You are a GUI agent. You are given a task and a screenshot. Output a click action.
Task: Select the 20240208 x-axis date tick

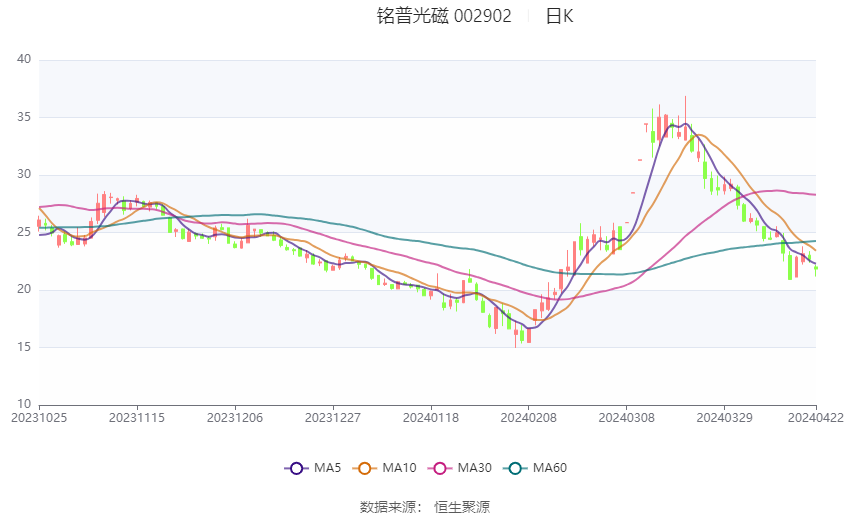click(x=529, y=418)
